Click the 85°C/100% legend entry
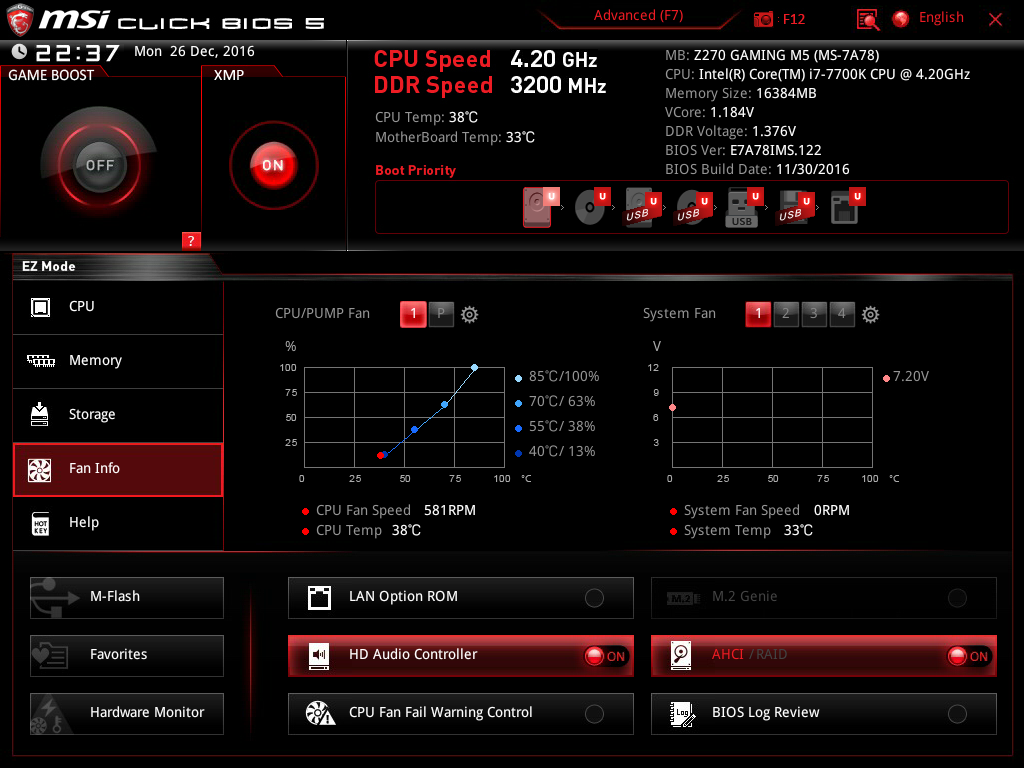1024x768 pixels. (x=557, y=377)
